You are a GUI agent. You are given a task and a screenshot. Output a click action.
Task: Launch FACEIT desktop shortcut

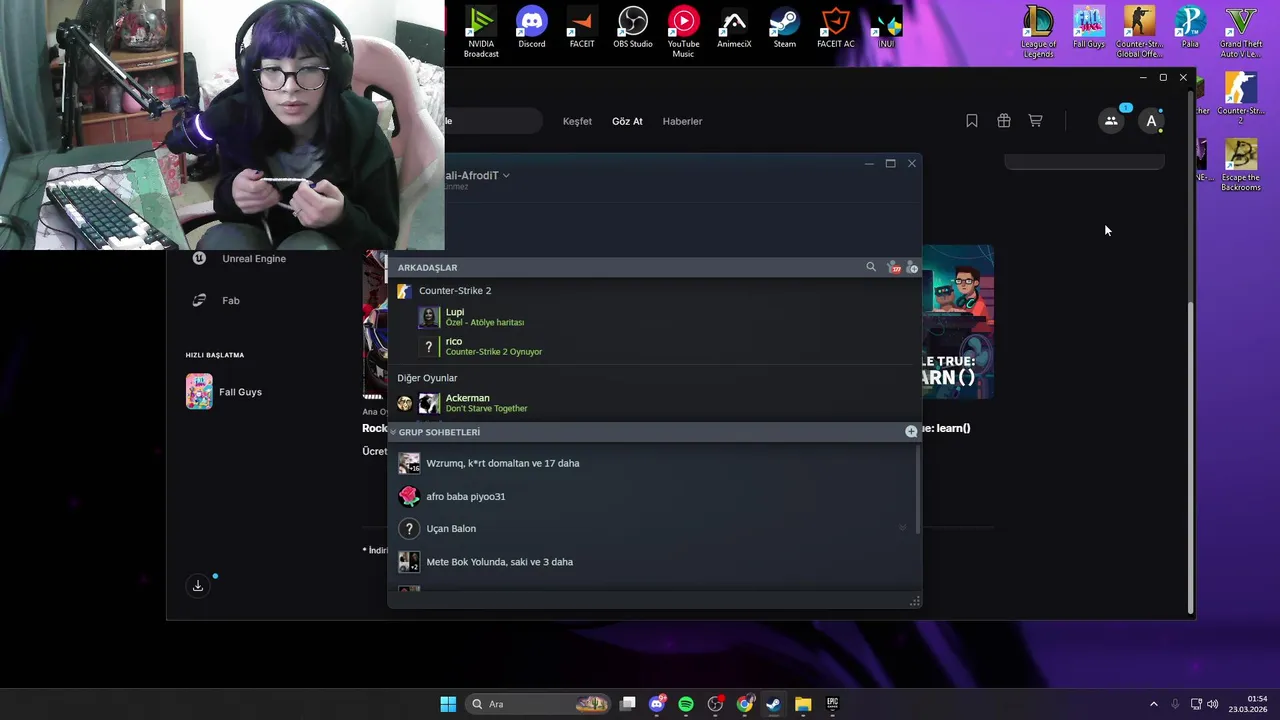pos(582,28)
